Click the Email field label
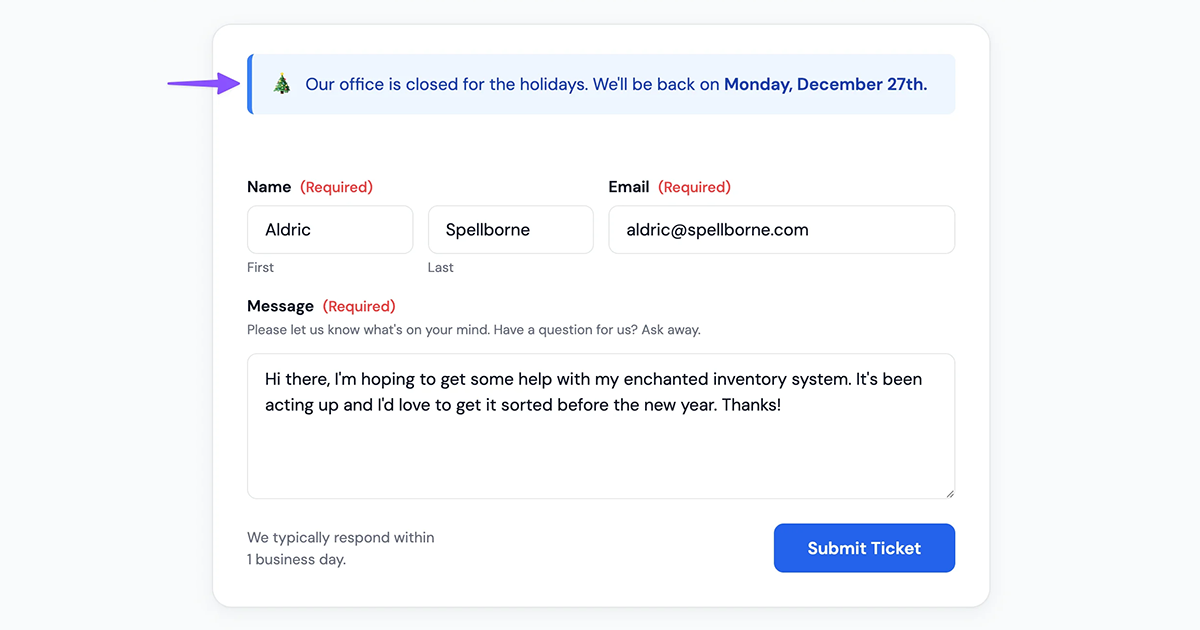 point(629,187)
